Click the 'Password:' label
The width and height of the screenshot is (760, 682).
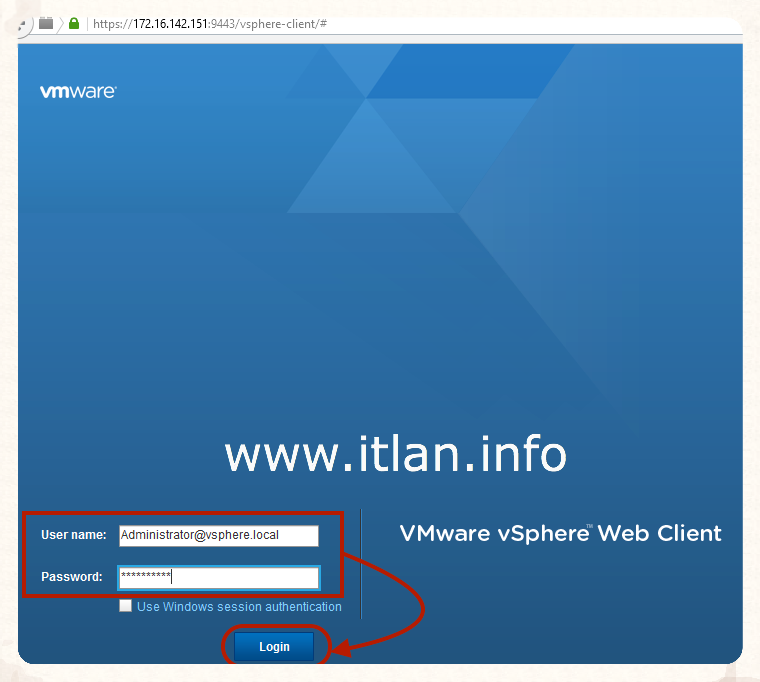[71, 577]
